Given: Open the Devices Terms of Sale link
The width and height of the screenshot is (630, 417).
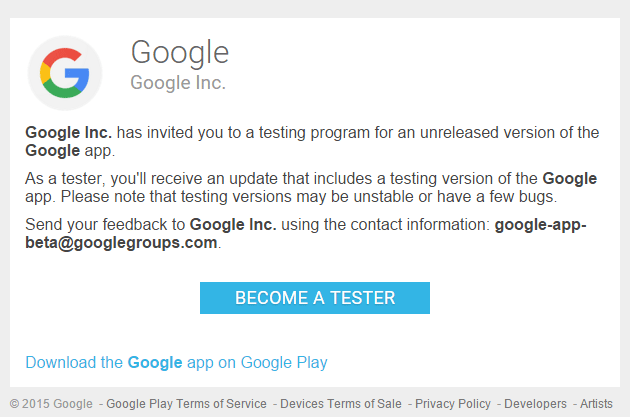Looking at the screenshot, I should (x=340, y=404).
